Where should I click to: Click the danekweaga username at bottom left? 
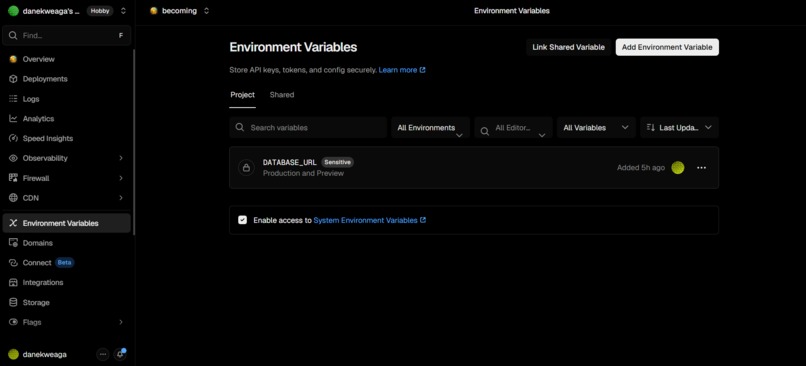coord(45,354)
